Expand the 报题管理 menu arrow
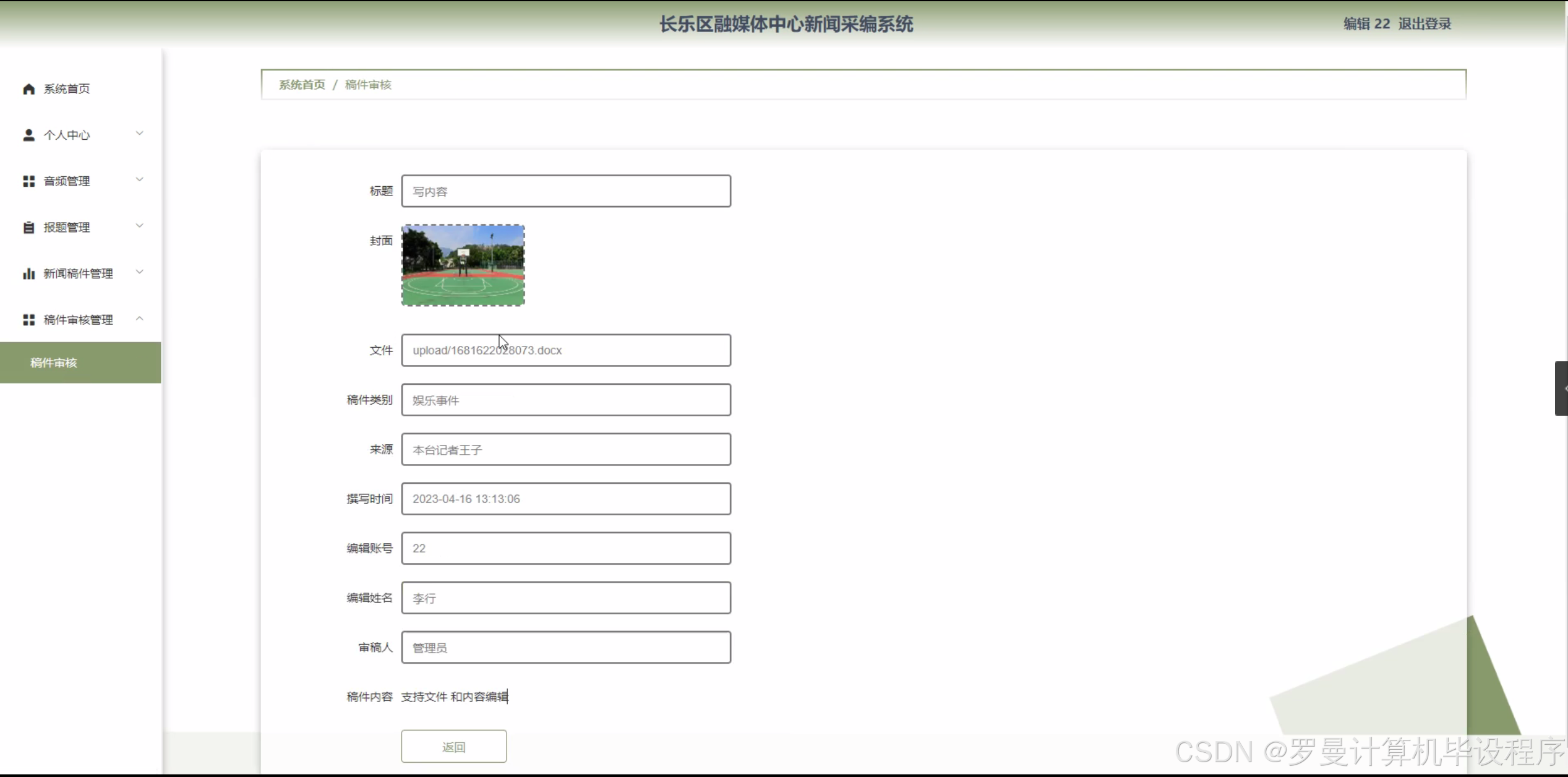This screenshot has height=777, width=1568. point(139,226)
